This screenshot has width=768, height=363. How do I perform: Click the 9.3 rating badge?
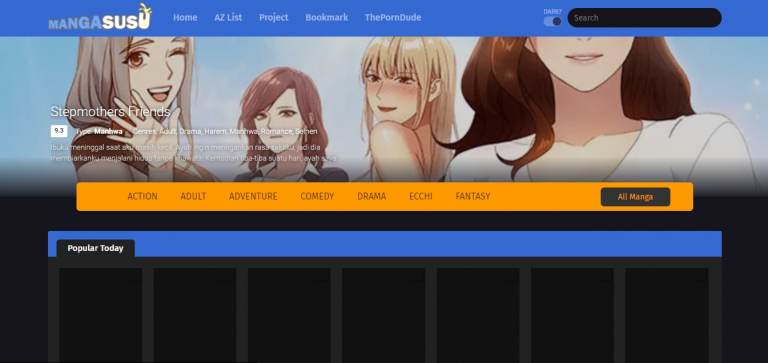(x=59, y=131)
